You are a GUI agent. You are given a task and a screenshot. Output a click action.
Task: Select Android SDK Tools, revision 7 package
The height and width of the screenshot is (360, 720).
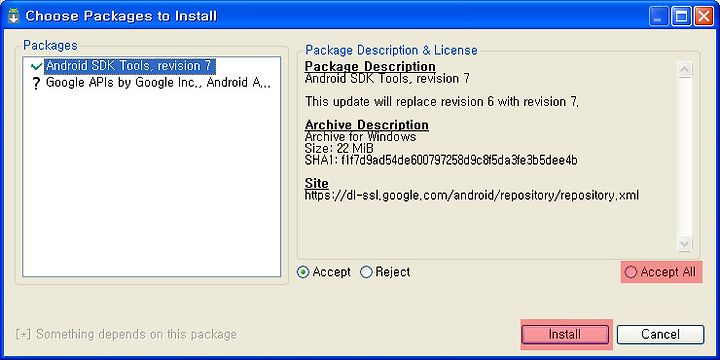(x=130, y=66)
